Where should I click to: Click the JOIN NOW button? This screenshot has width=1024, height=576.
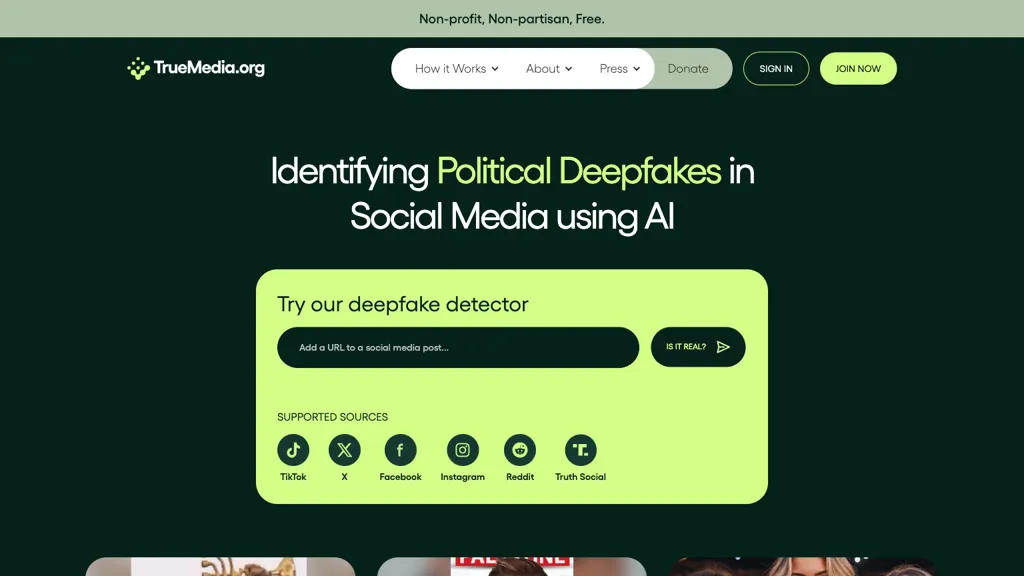(x=858, y=68)
